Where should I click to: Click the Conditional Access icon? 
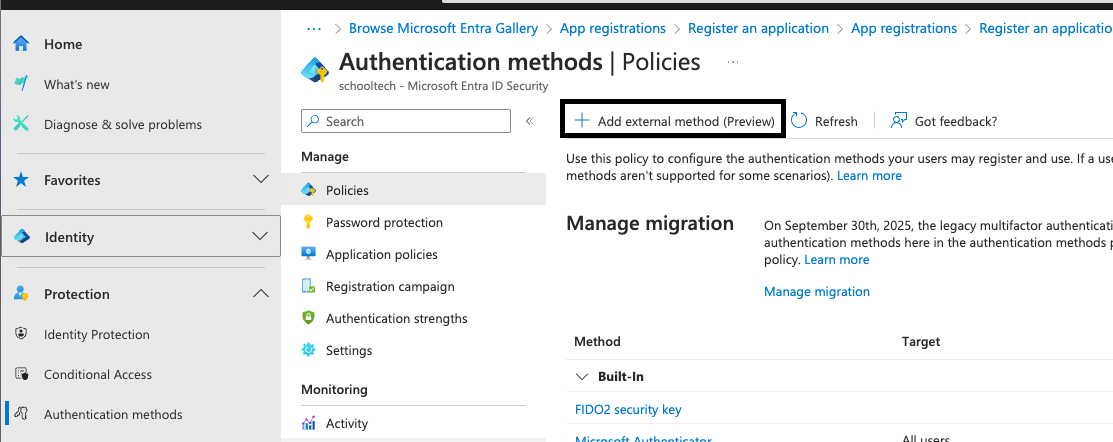coord(21,374)
